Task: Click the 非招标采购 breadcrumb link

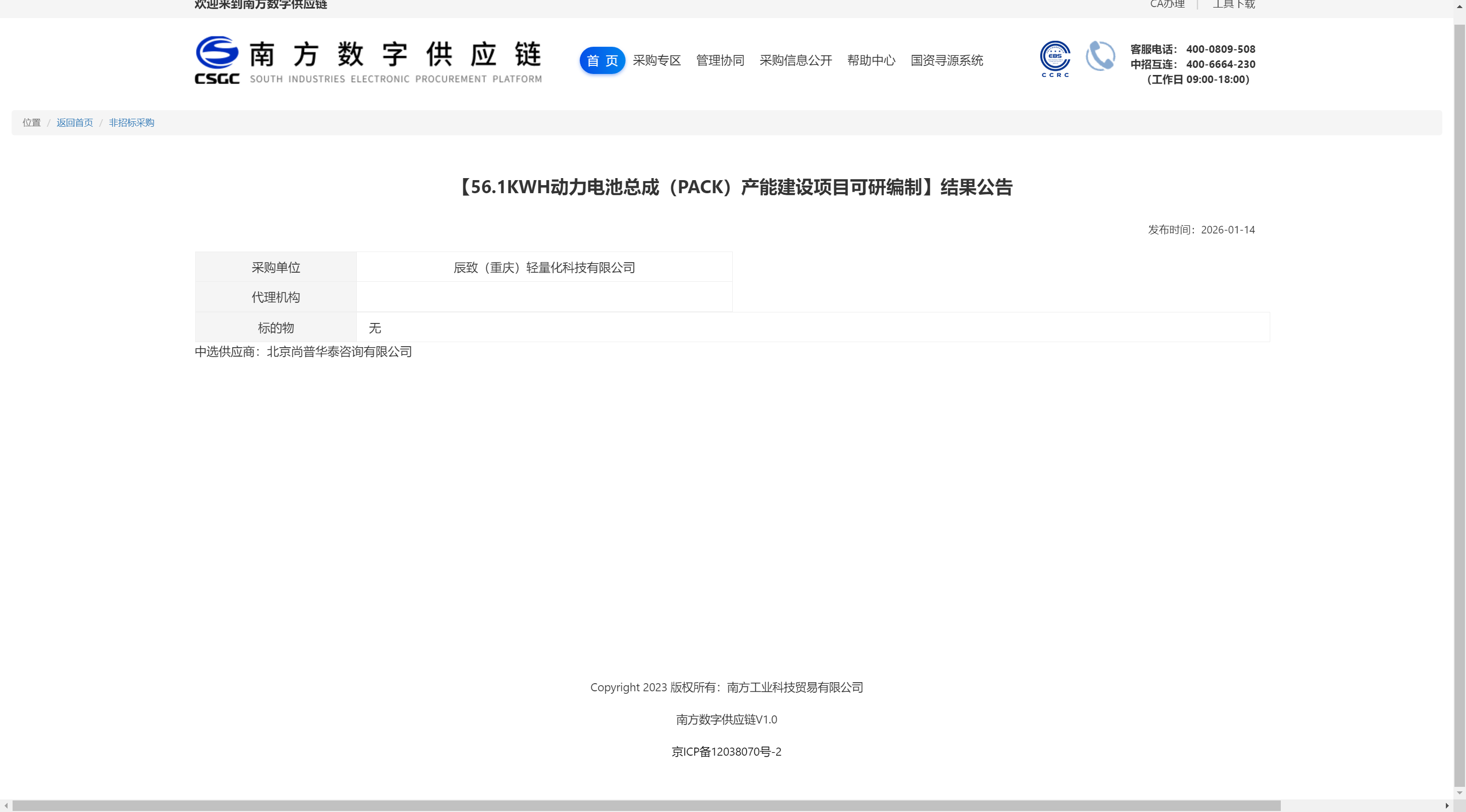Action: click(131, 123)
